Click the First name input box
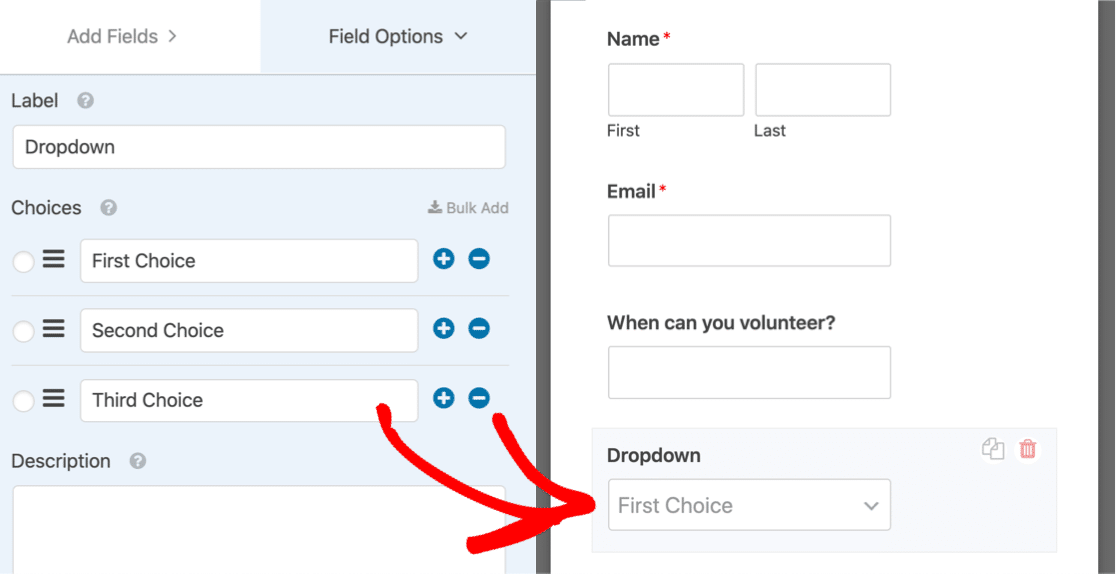This screenshot has width=1116, height=574. pos(676,90)
